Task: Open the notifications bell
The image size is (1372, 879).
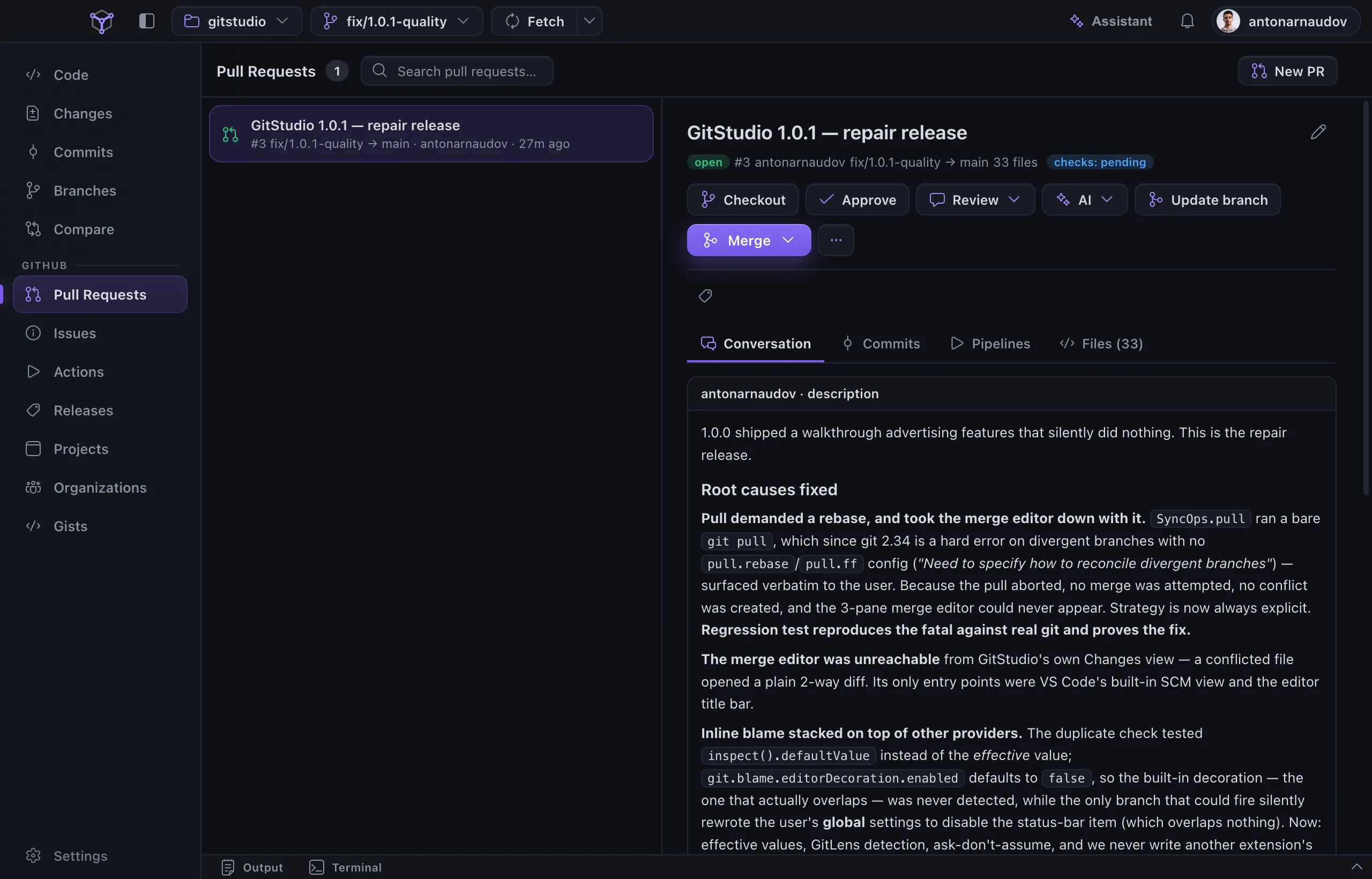Action: [1187, 21]
